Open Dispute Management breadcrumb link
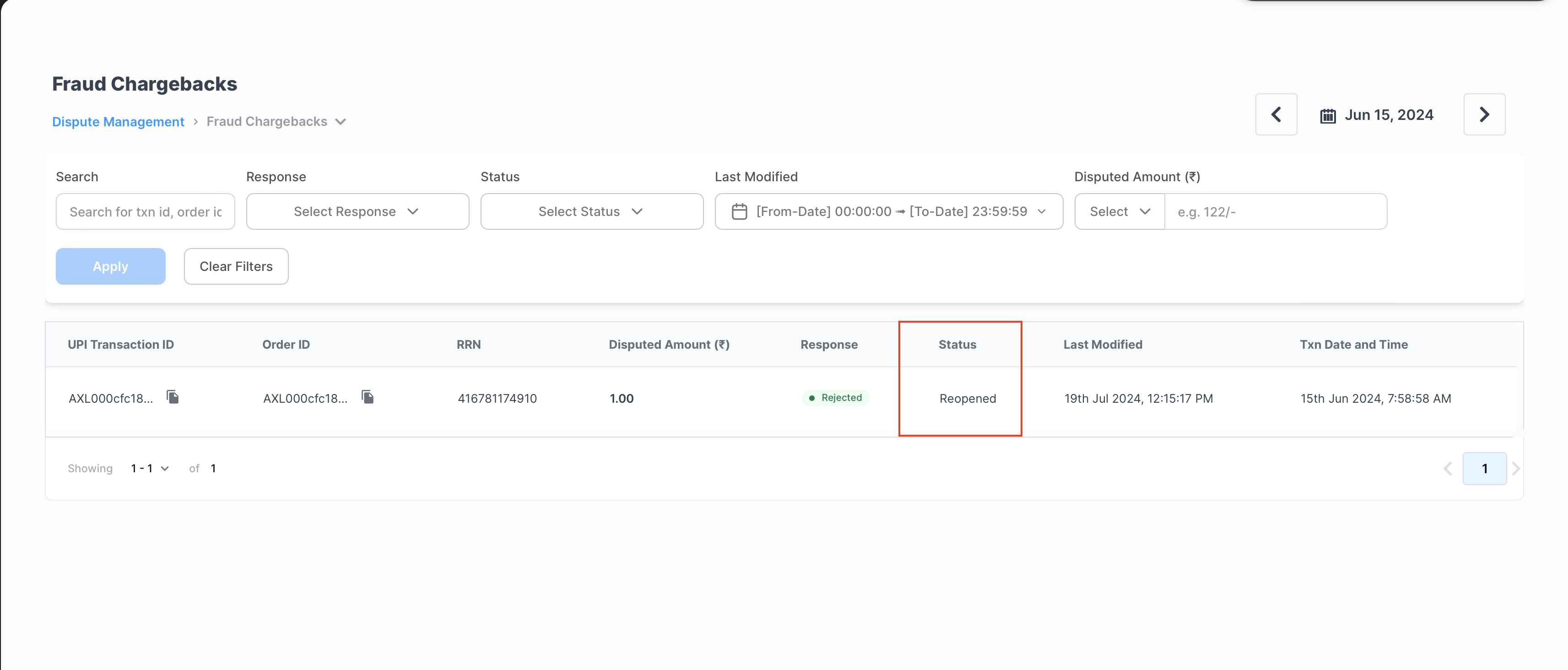Screen dimensions: 1568x670 118,122
